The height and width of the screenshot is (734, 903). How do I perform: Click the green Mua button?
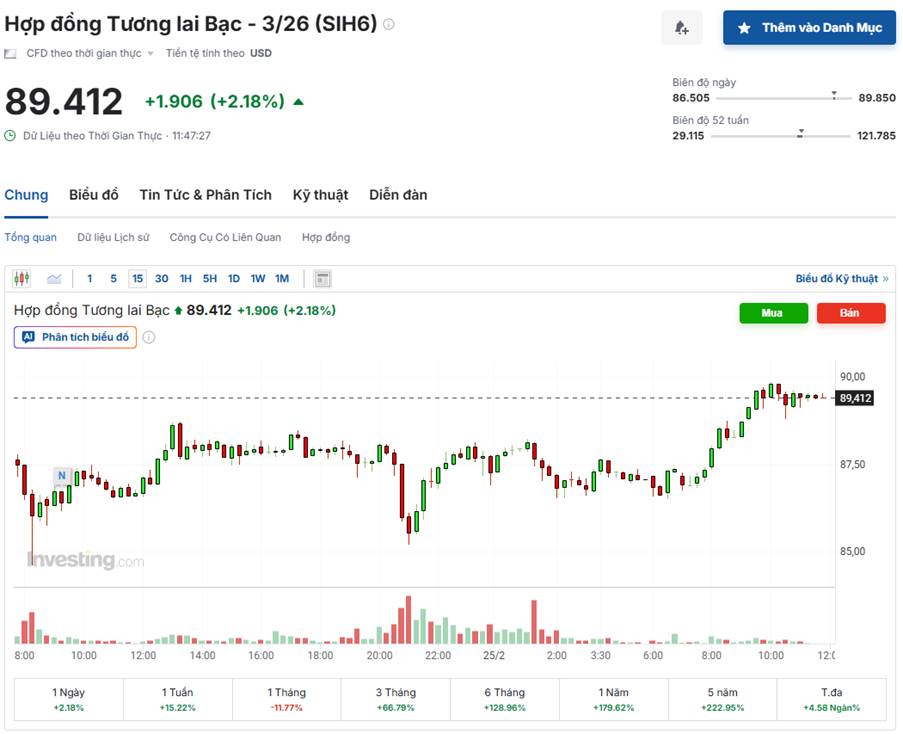773,313
